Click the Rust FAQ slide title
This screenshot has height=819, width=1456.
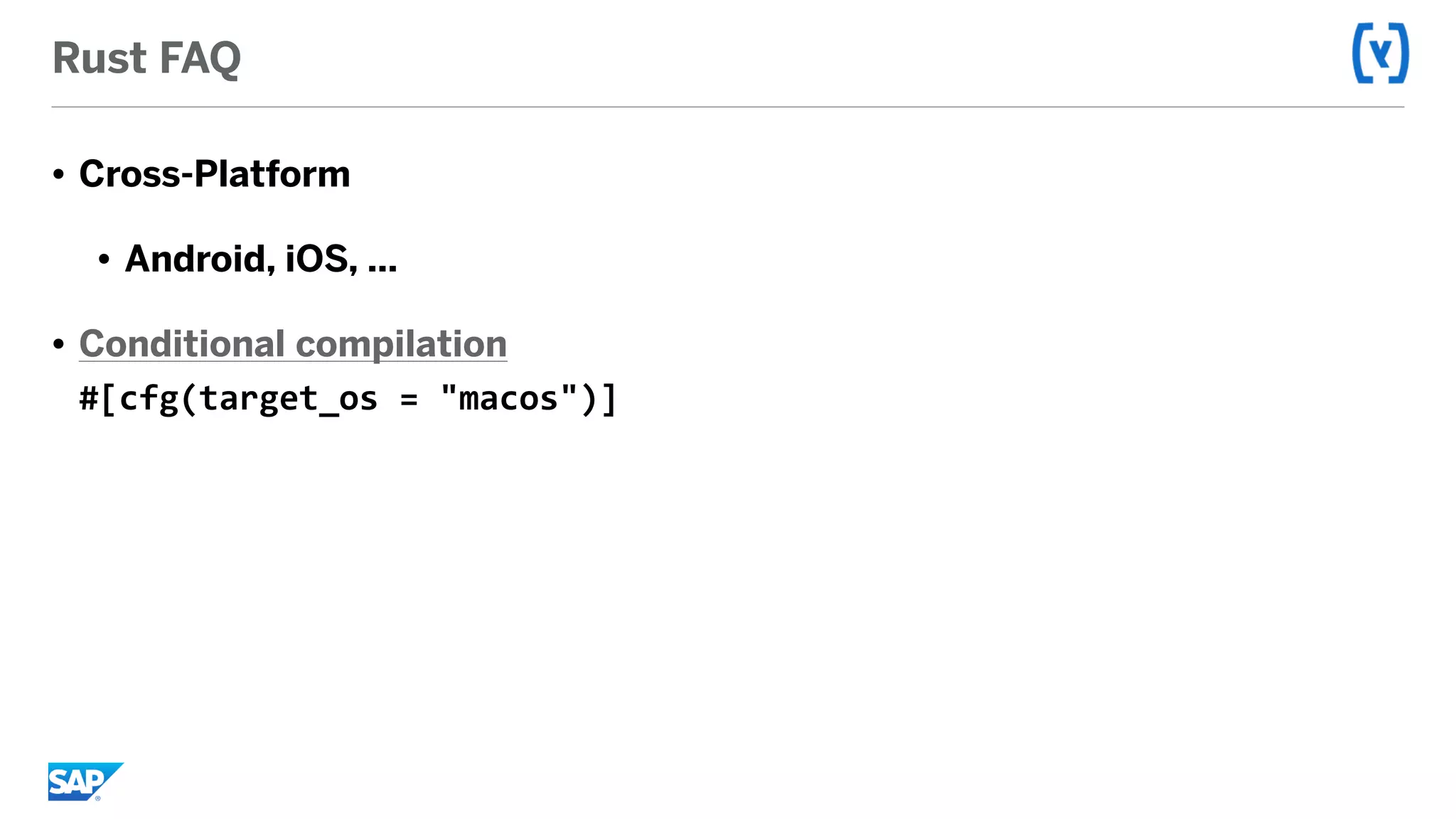pyautogui.click(x=146, y=58)
